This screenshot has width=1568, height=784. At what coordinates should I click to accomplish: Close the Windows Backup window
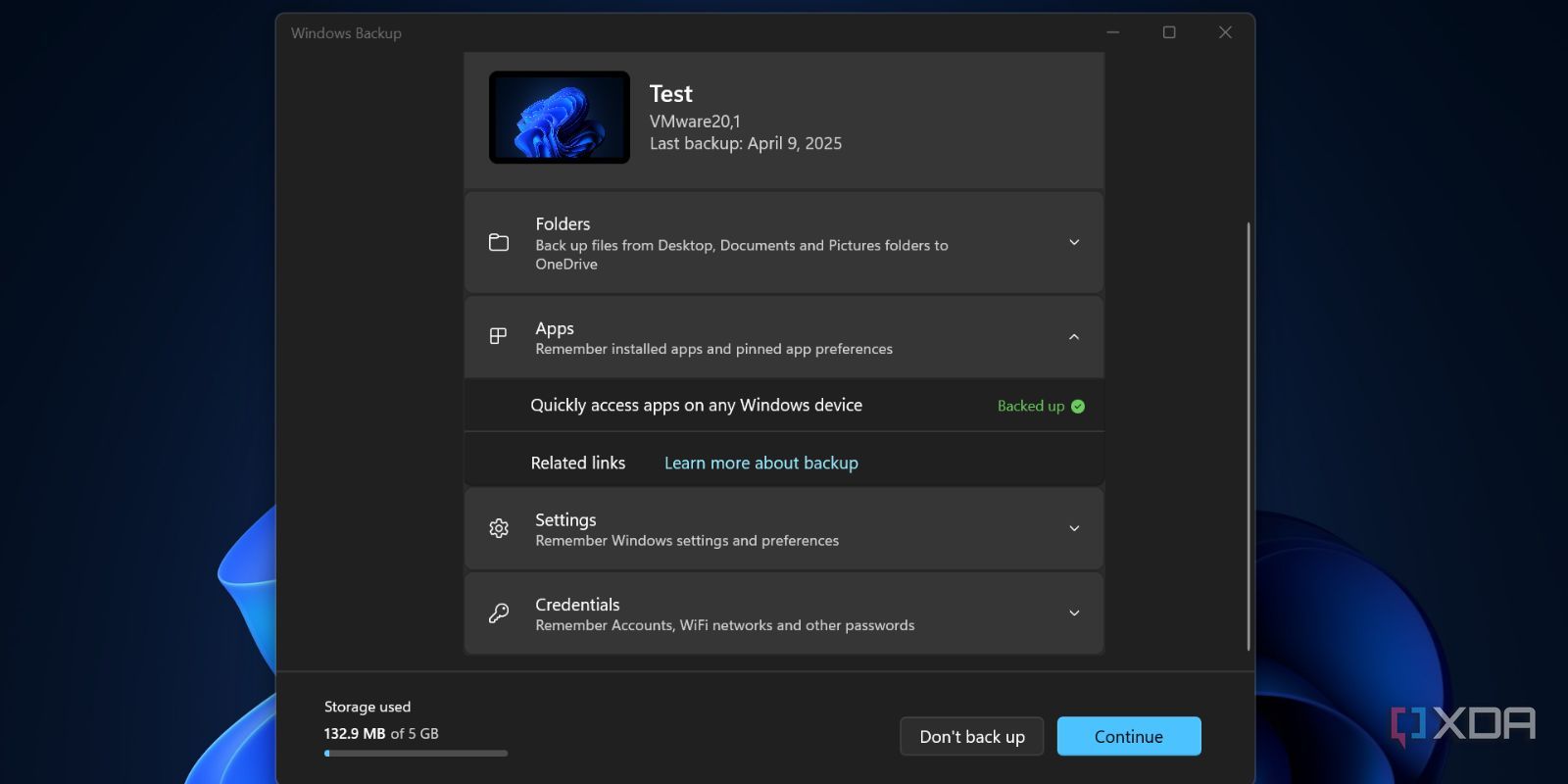1225,32
